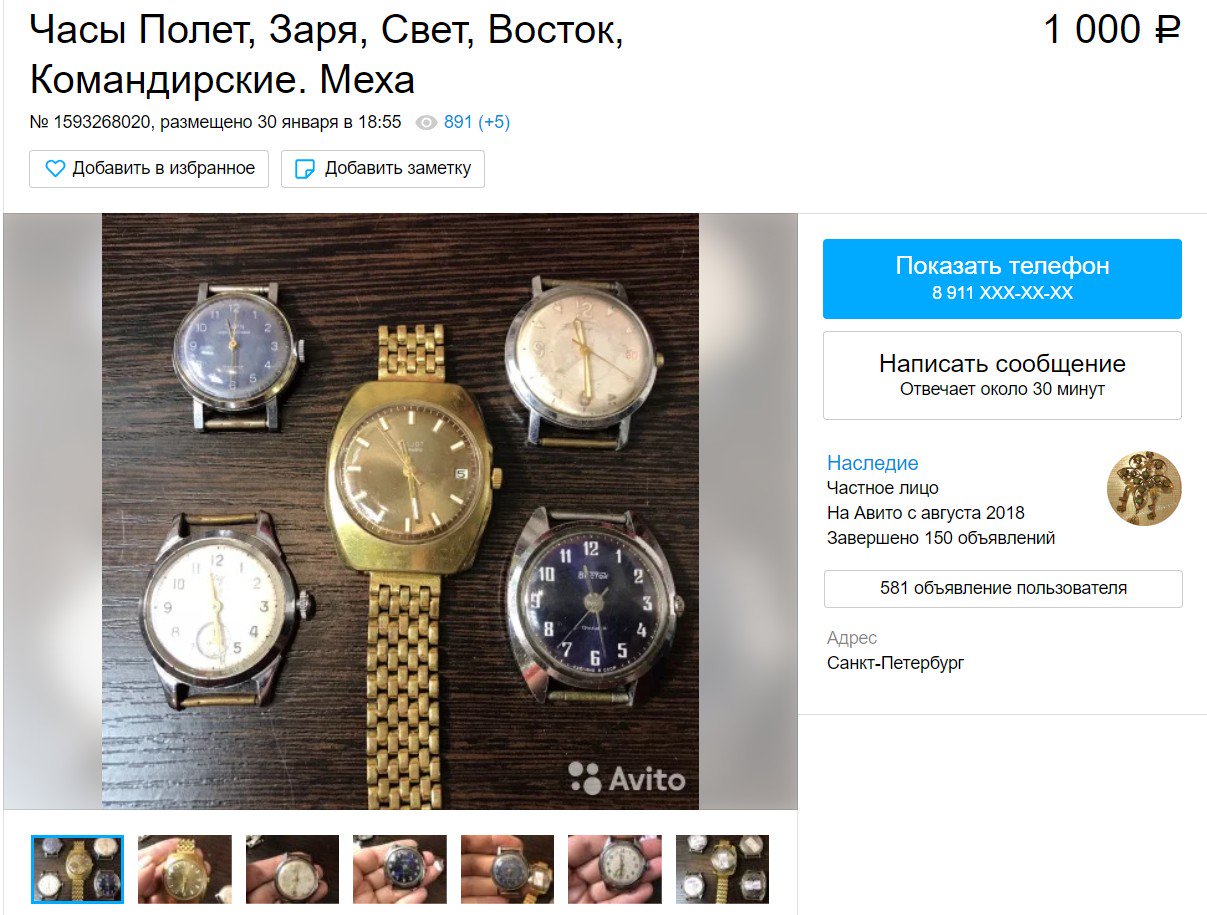The image size is (1207, 915).
Task: Add a note with Добавить заметку
Action: pyautogui.click(x=383, y=169)
